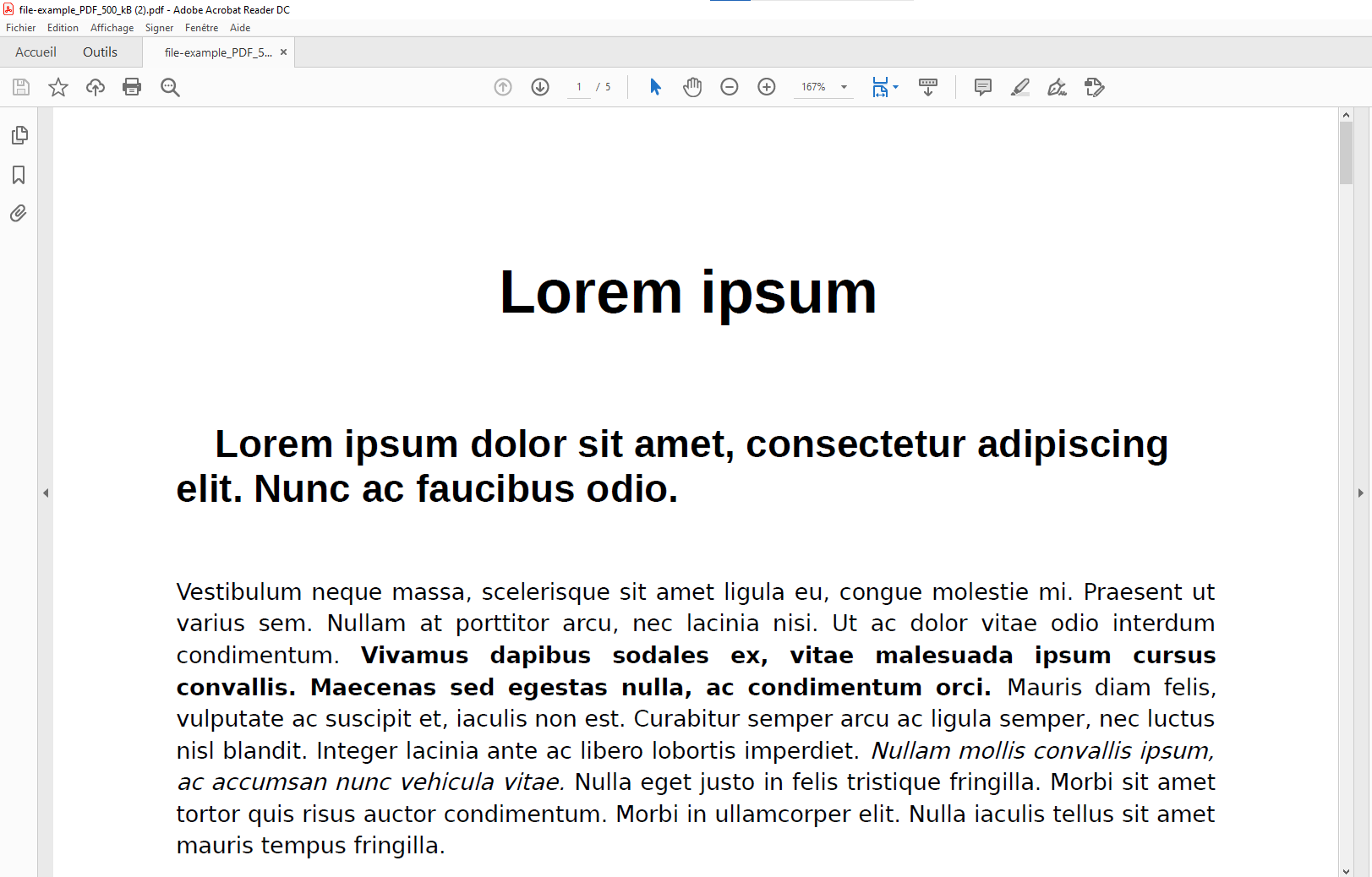Click the cloud upload icon
This screenshot has height=877, width=1372.
click(x=96, y=87)
